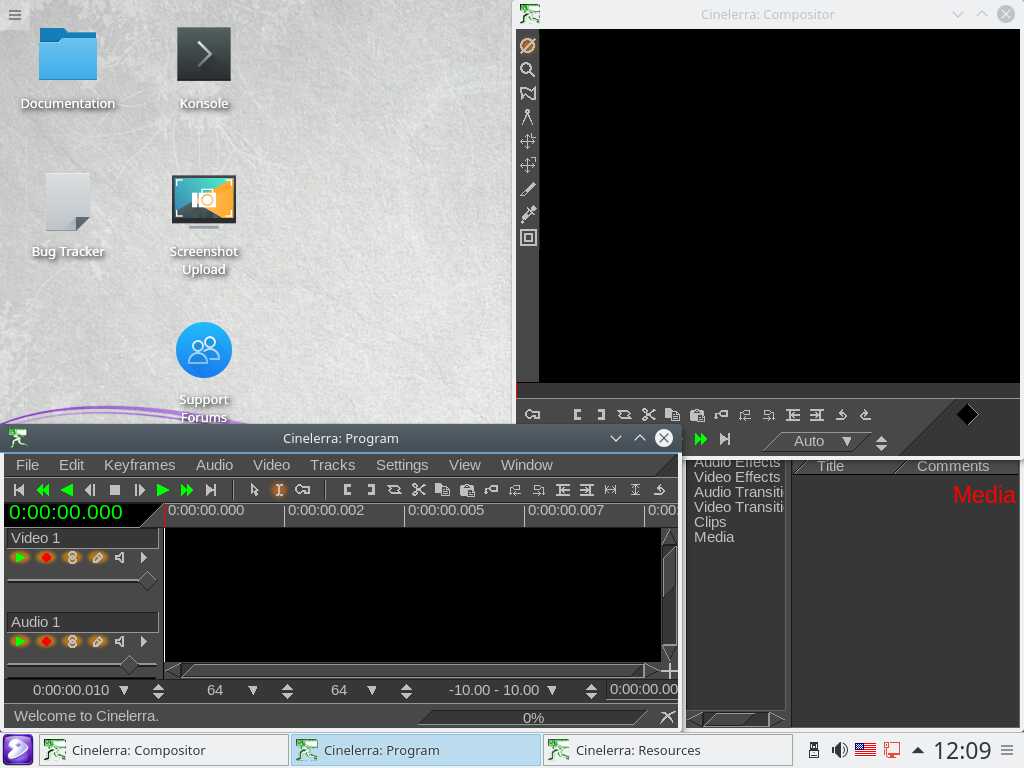Select the zoom magnifier tool in Compositor
Image resolution: width=1024 pixels, height=768 pixels.
527,70
